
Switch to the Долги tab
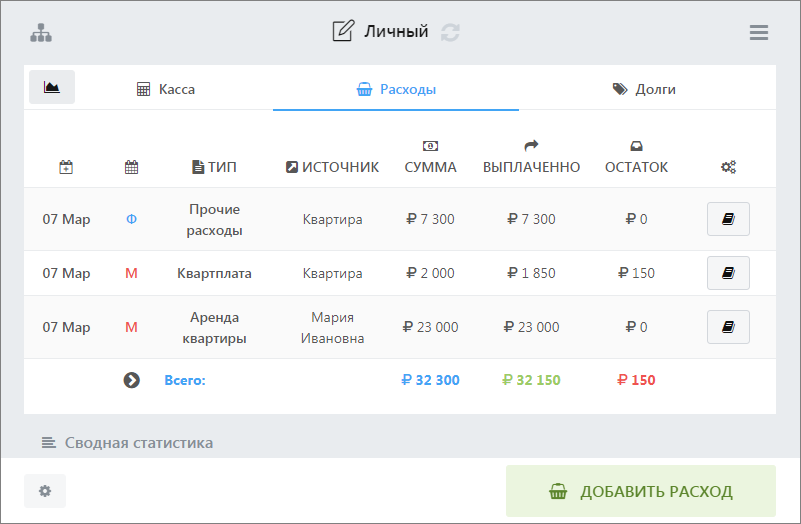644,89
